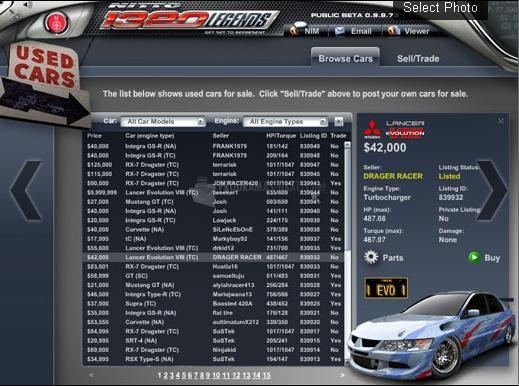The image size is (519, 386).
Task: Go to page 15 of listings
Action: (266, 375)
